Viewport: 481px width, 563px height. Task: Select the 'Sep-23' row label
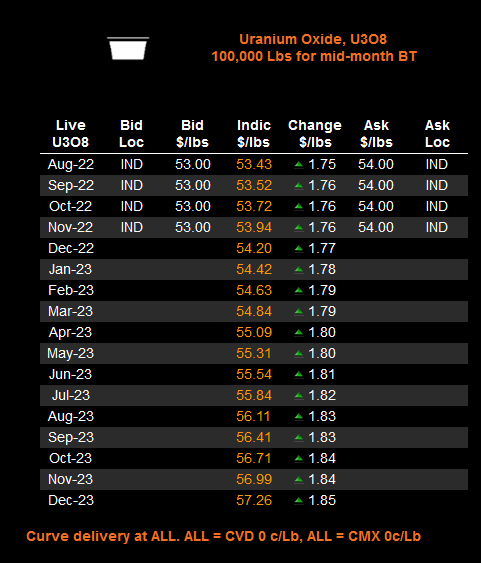[x=71, y=437]
